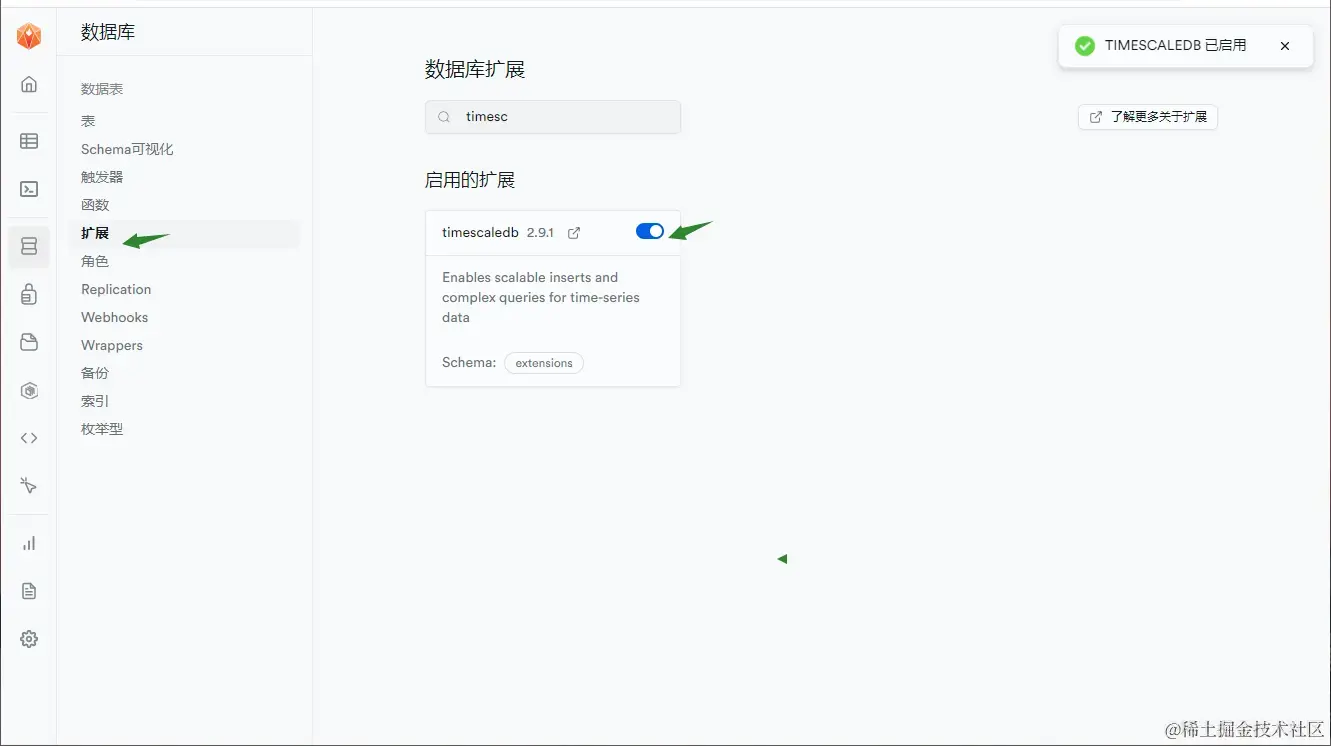
Task: Open 函数 menu item
Action: click(x=95, y=205)
